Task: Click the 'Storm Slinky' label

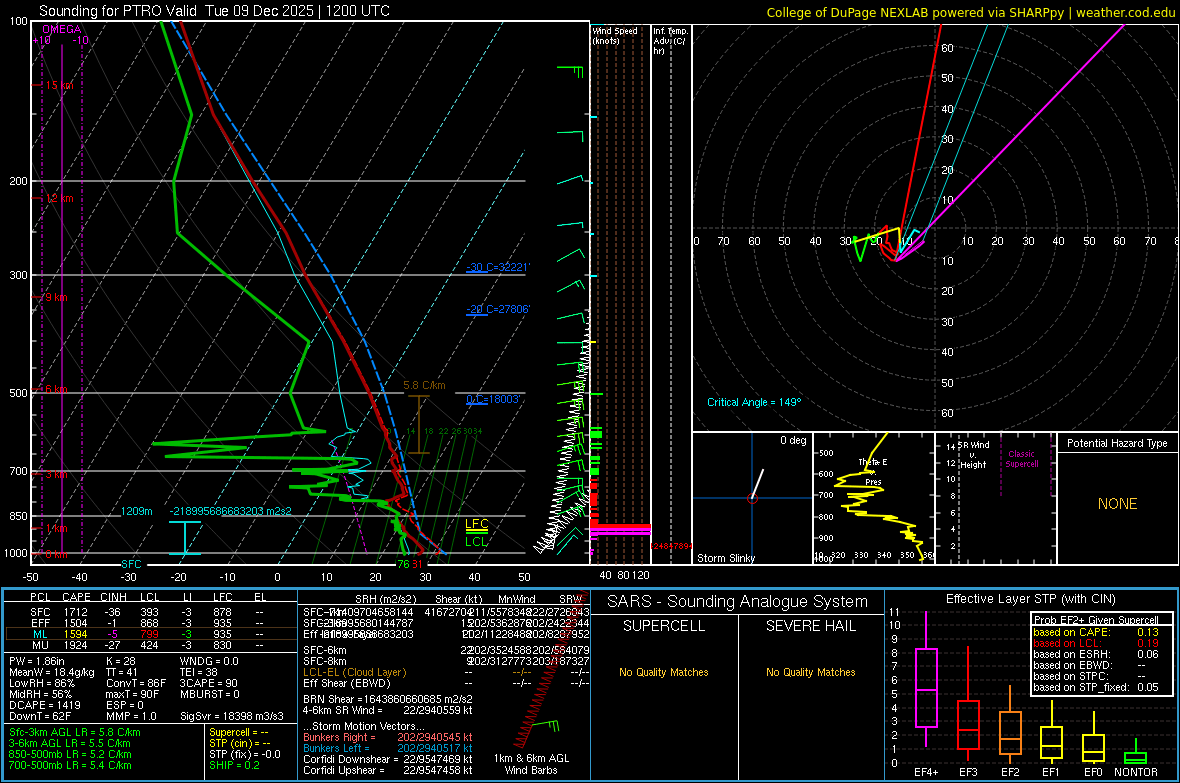Action: [725, 558]
